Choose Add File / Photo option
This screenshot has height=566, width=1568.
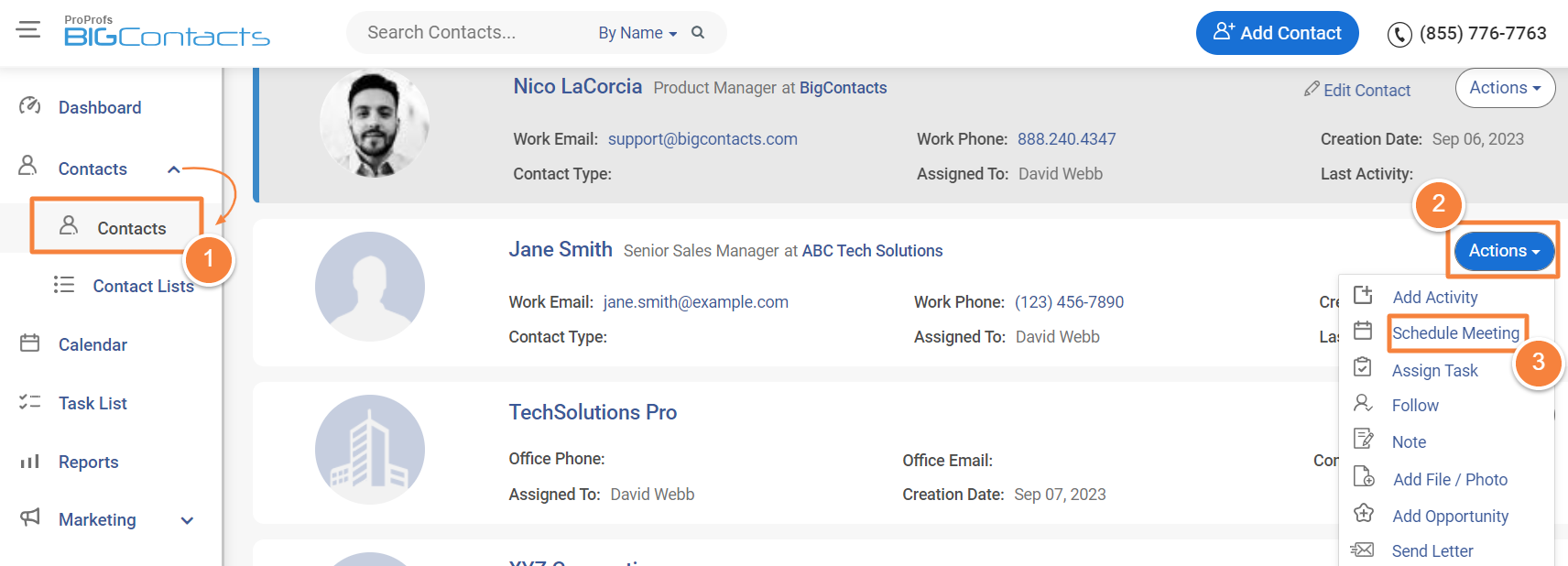pos(1450,479)
